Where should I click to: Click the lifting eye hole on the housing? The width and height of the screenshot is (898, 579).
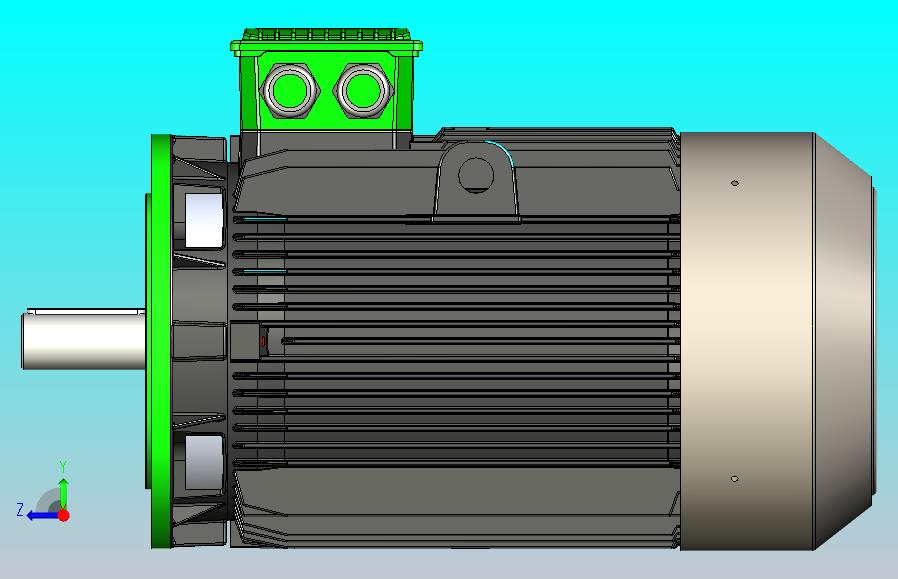(x=474, y=175)
